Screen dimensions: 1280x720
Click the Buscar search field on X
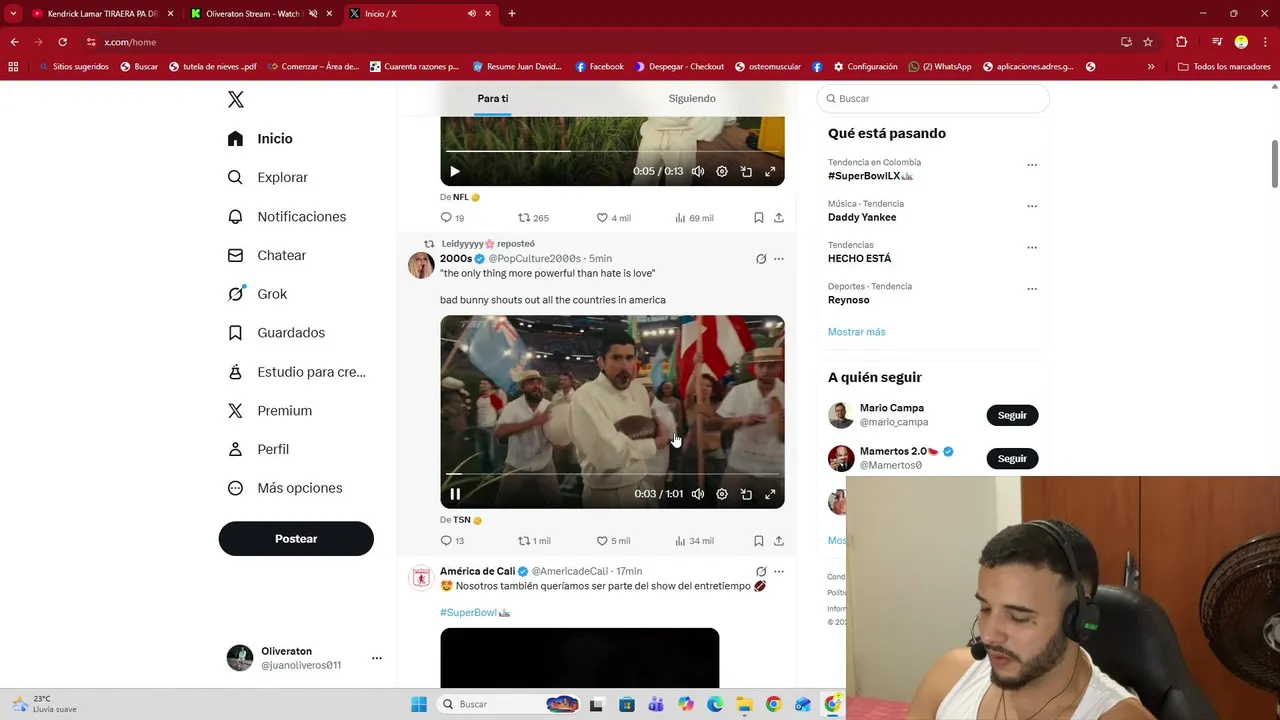point(933,99)
